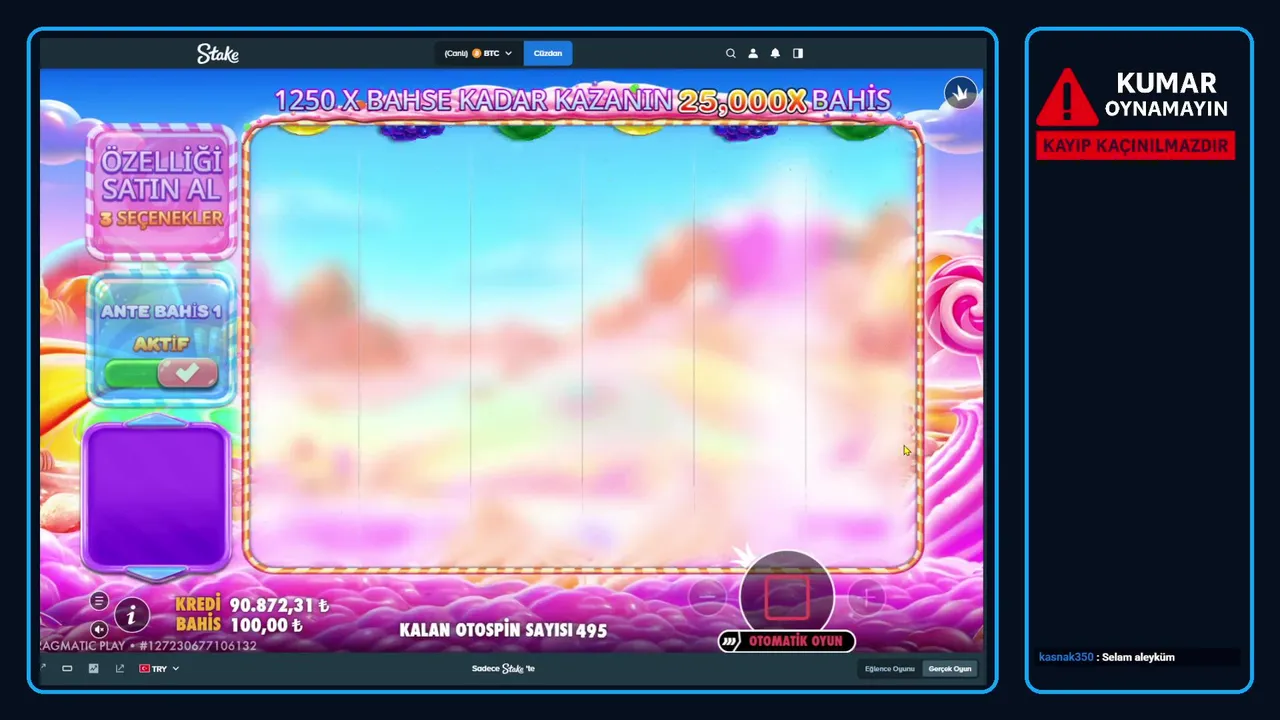Screen dimensions: 1280x720
Task: Click the fast-forward arrows on Otomatik Oyun
Action: click(731, 641)
